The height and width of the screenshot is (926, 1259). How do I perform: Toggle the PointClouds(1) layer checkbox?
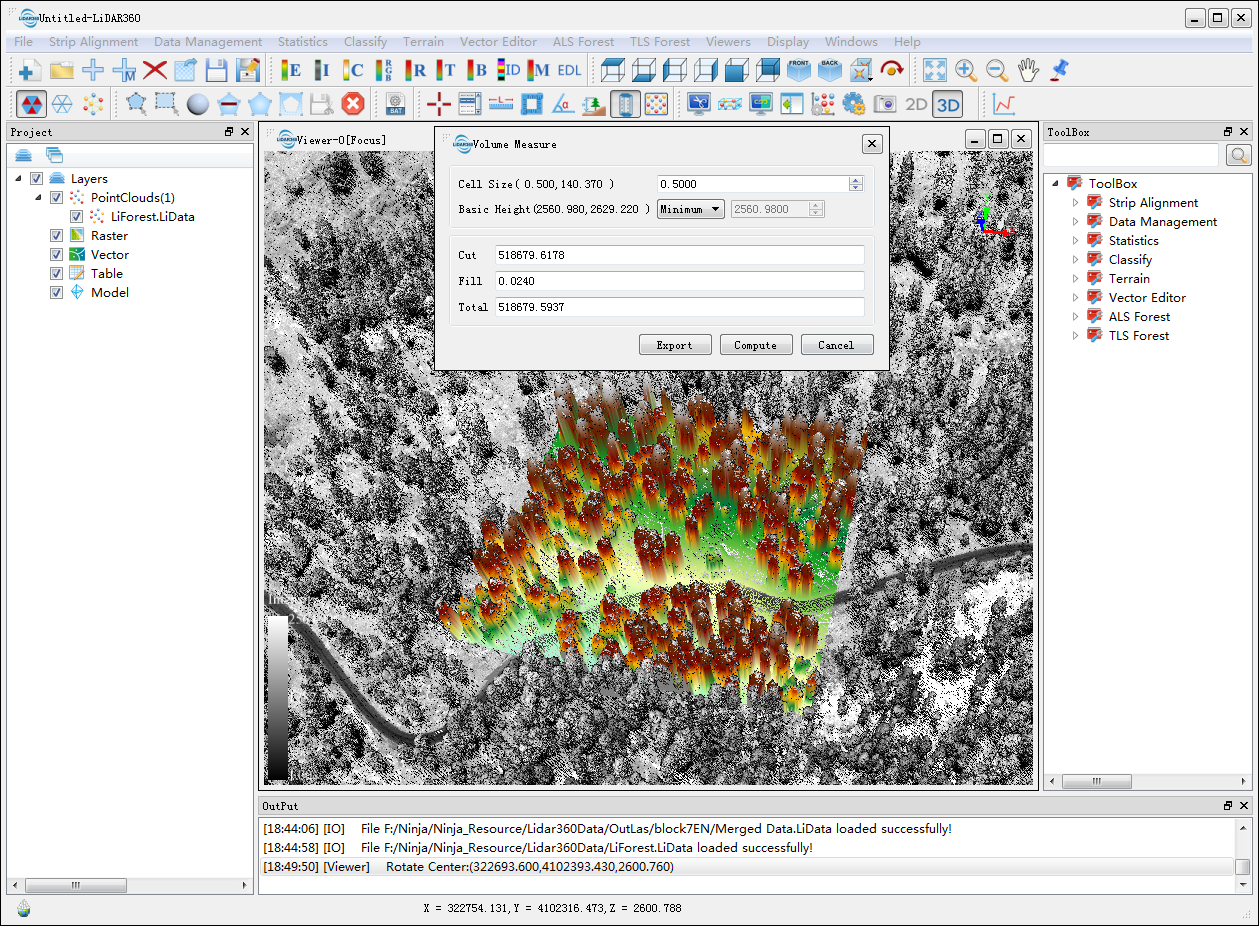point(56,198)
